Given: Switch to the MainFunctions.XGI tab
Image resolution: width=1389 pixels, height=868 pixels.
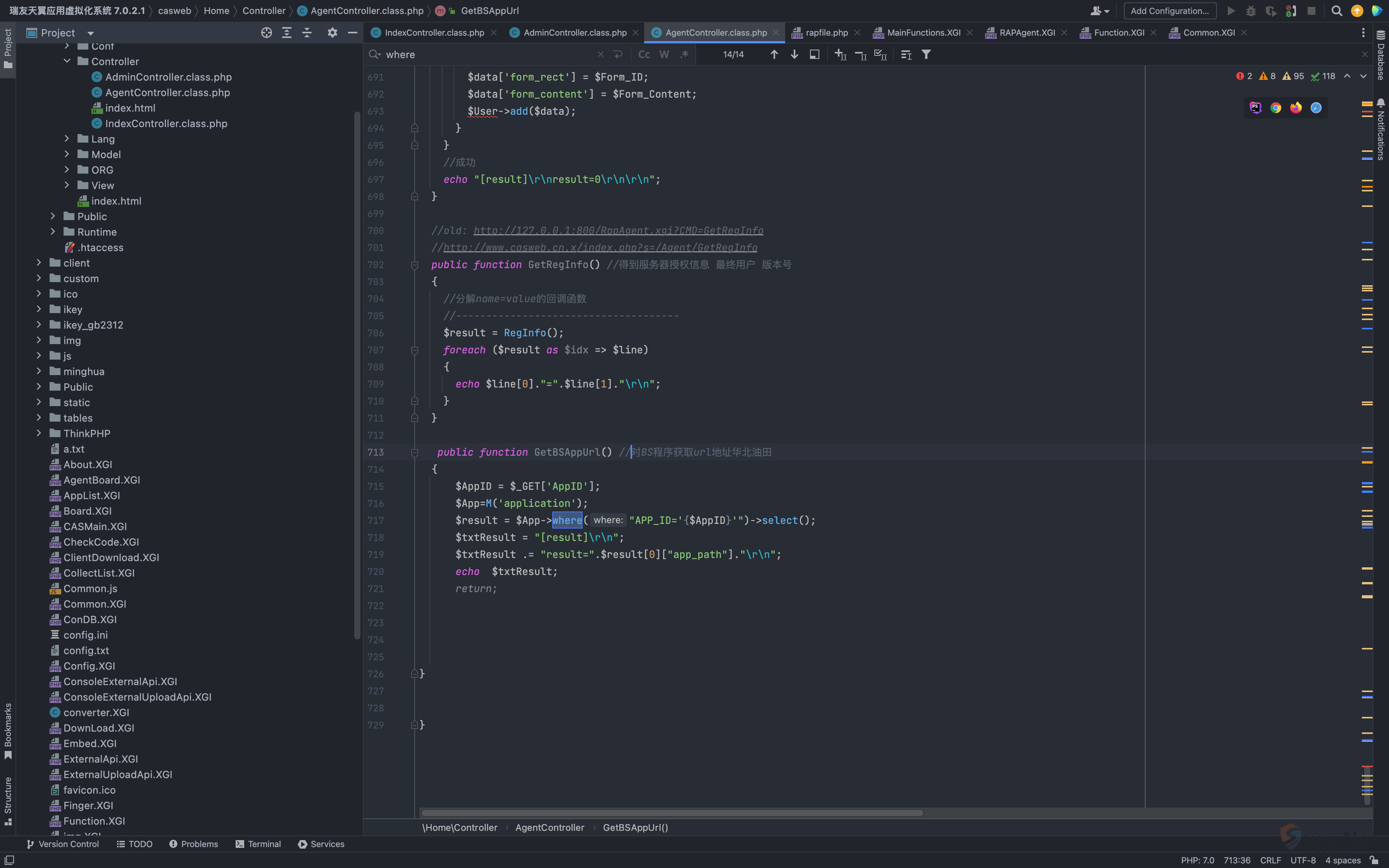Looking at the screenshot, I should (923, 33).
